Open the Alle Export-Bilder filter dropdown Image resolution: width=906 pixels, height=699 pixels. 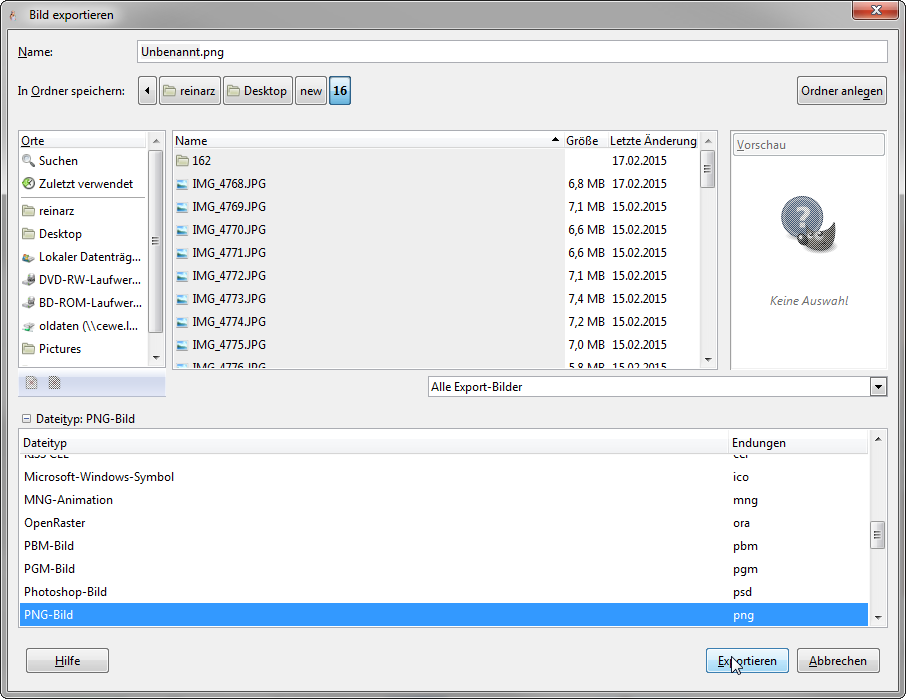[878, 386]
